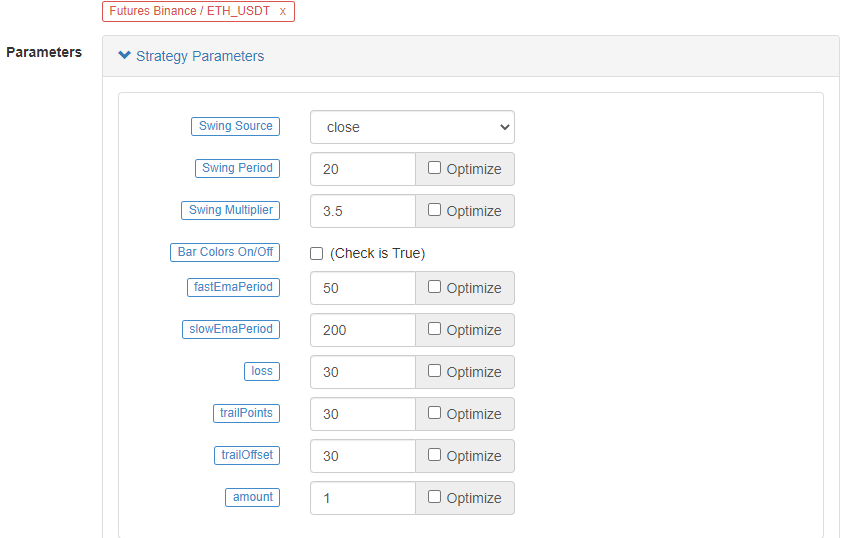The image size is (850, 538).
Task: Remove the Futures Binance ETH_USDT tag
Action: click(x=283, y=11)
